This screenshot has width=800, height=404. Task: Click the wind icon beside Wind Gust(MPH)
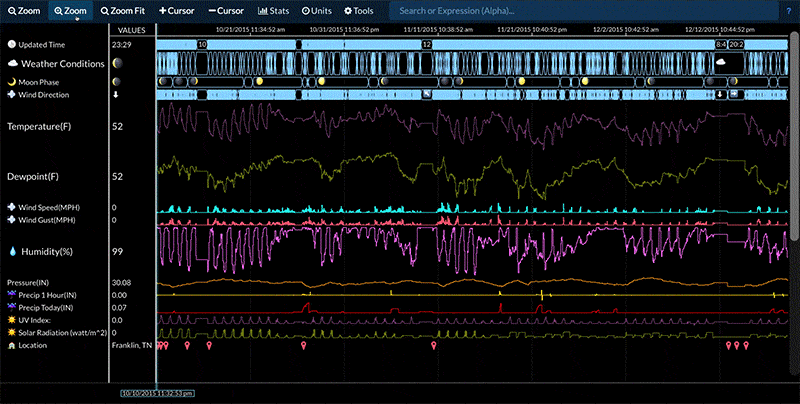click(12, 220)
